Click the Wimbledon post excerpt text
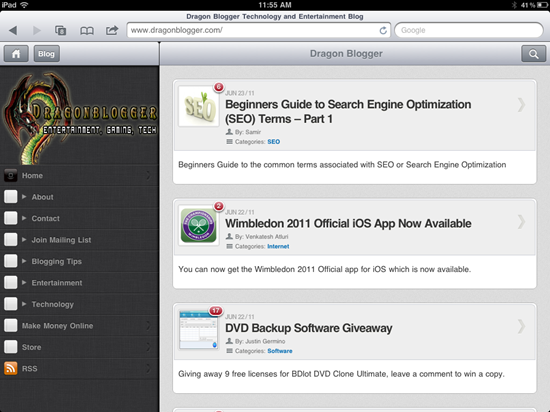This screenshot has width=550, height=412. pyautogui.click(x=324, y=269)
